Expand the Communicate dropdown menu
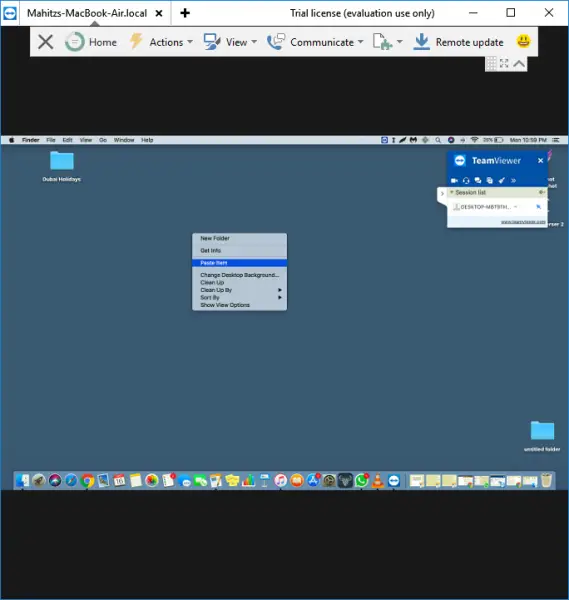 315,42
